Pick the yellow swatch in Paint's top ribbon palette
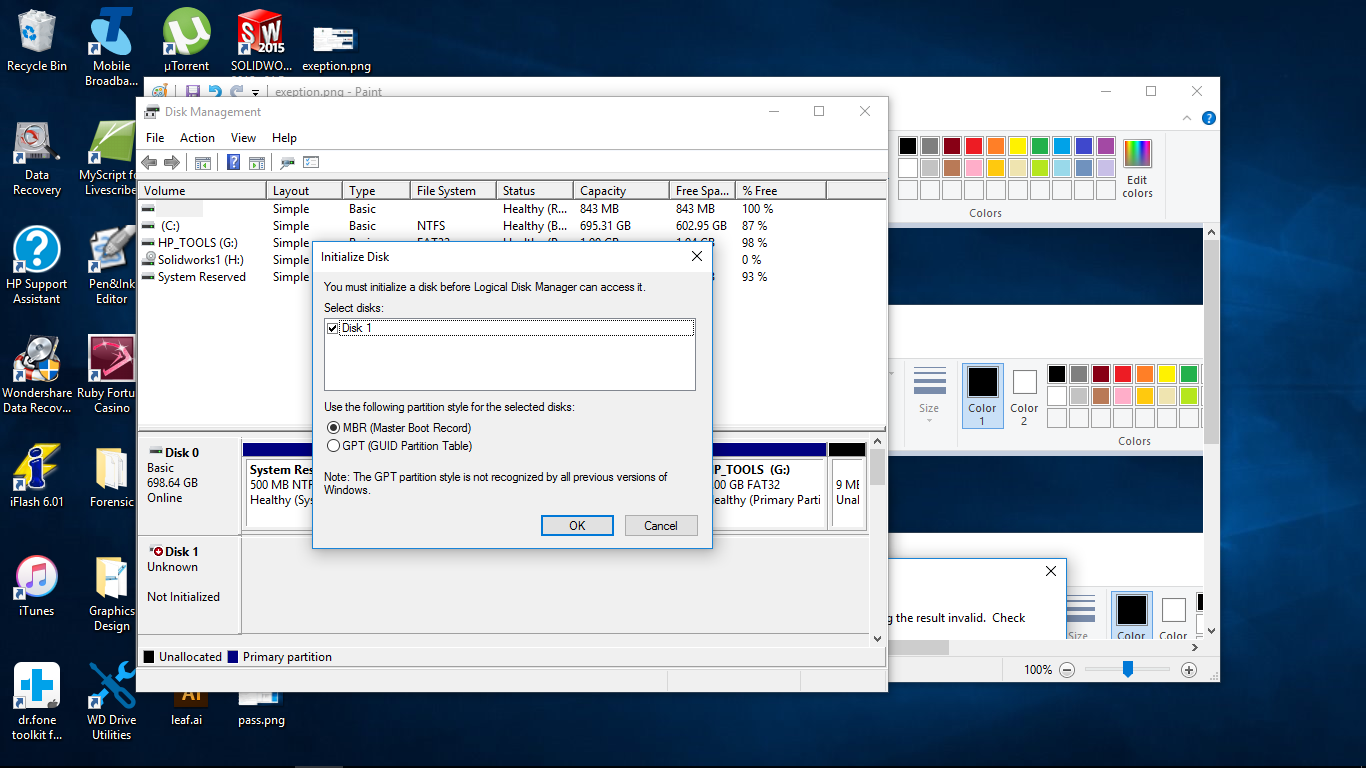 tap(1017, 146)
